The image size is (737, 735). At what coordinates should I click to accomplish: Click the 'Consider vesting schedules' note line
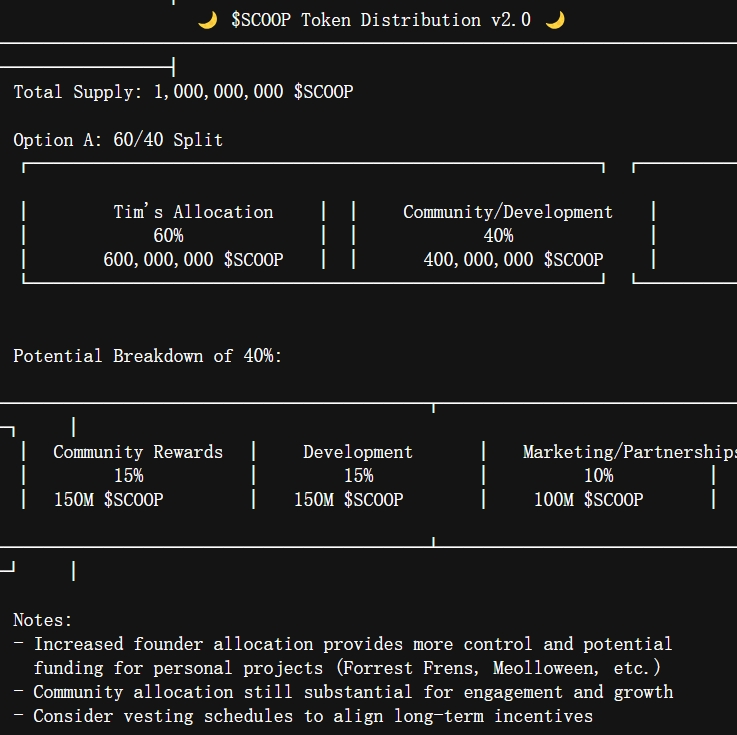[304, 716]
